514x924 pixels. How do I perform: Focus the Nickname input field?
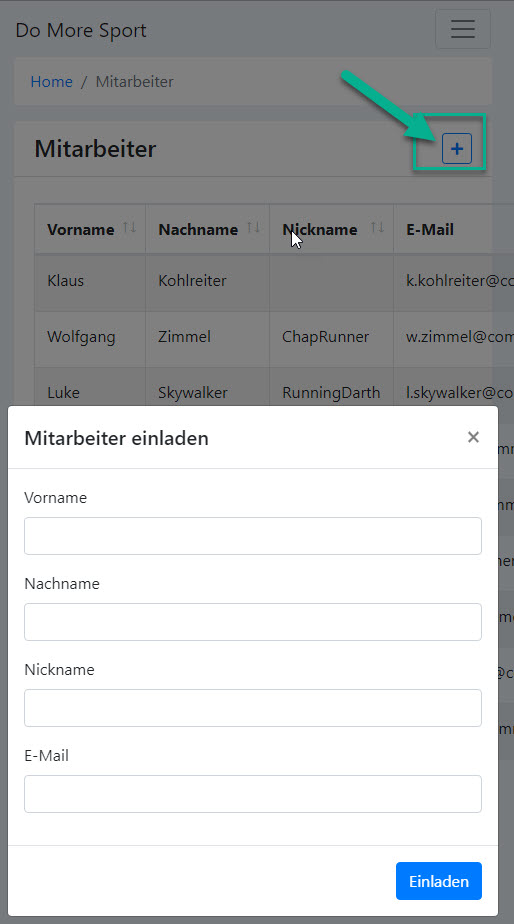coord(253,708)
